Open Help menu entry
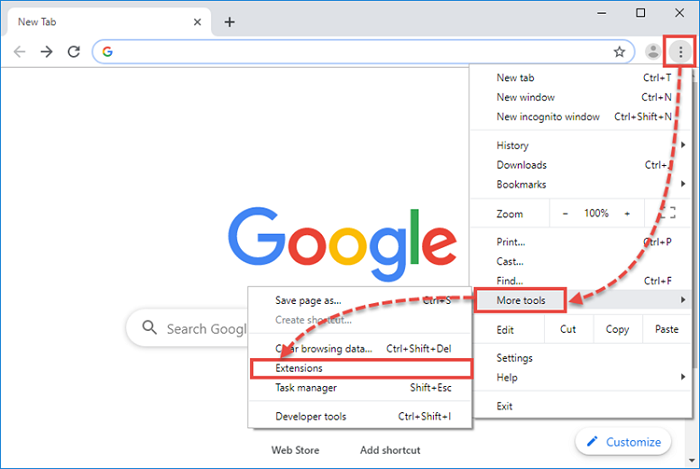 pos(580,378)
